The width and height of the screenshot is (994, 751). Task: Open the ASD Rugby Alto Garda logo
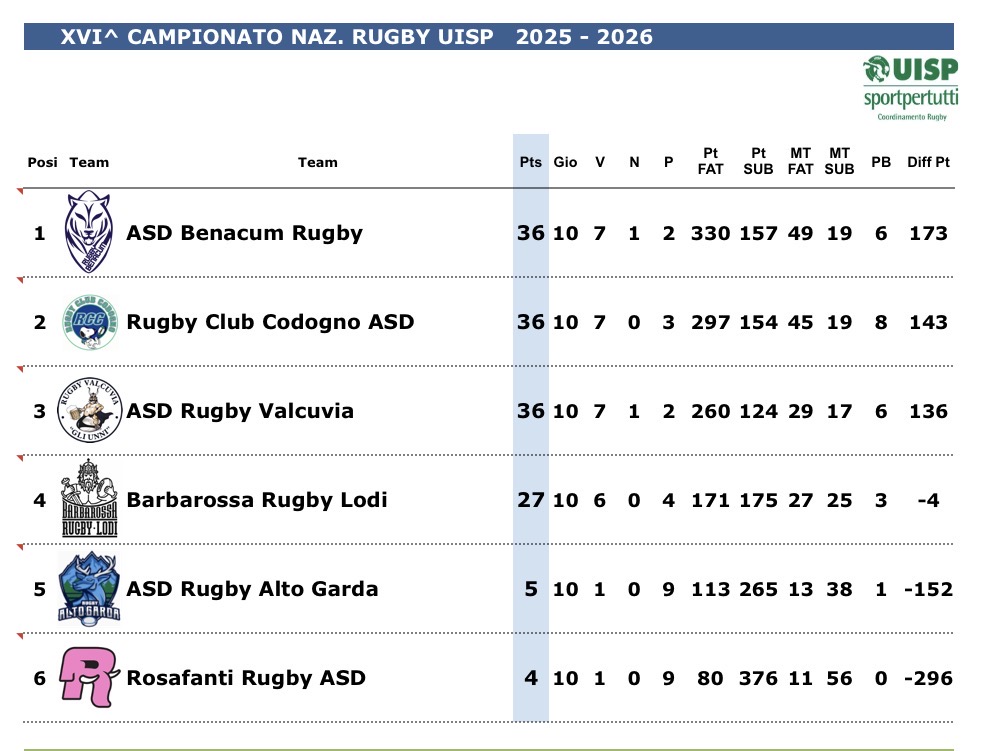tap(89, 588)
